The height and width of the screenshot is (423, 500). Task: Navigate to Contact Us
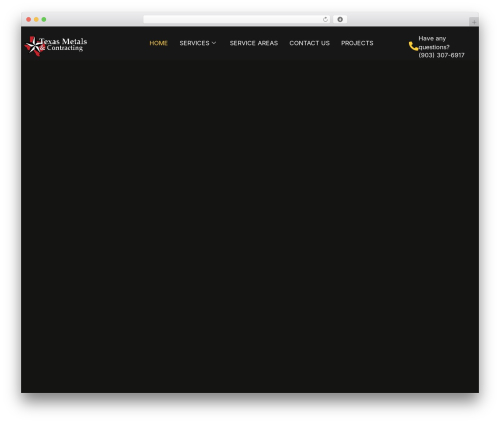309,43
